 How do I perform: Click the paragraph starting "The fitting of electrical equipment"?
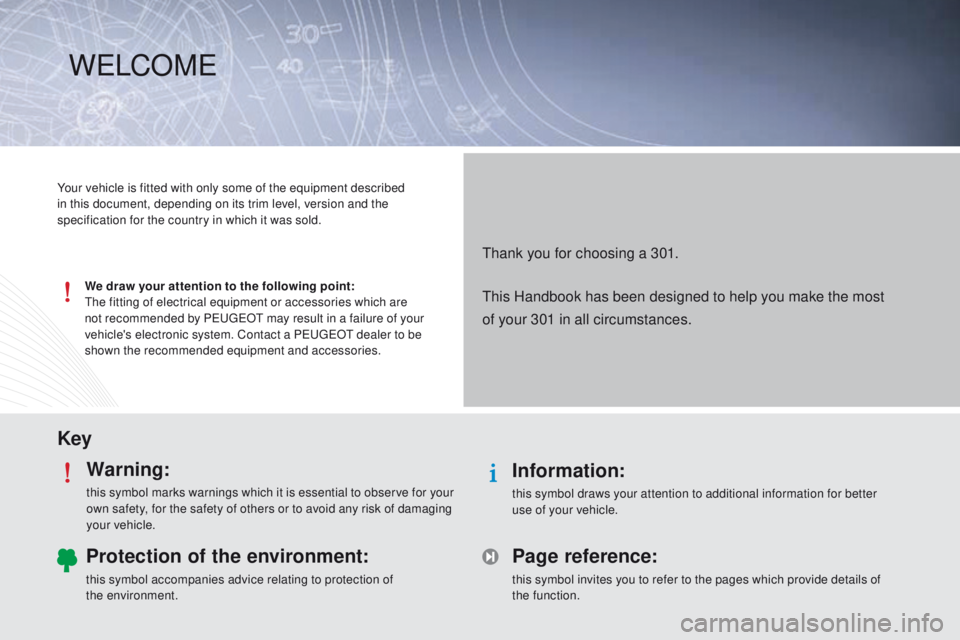254,326
